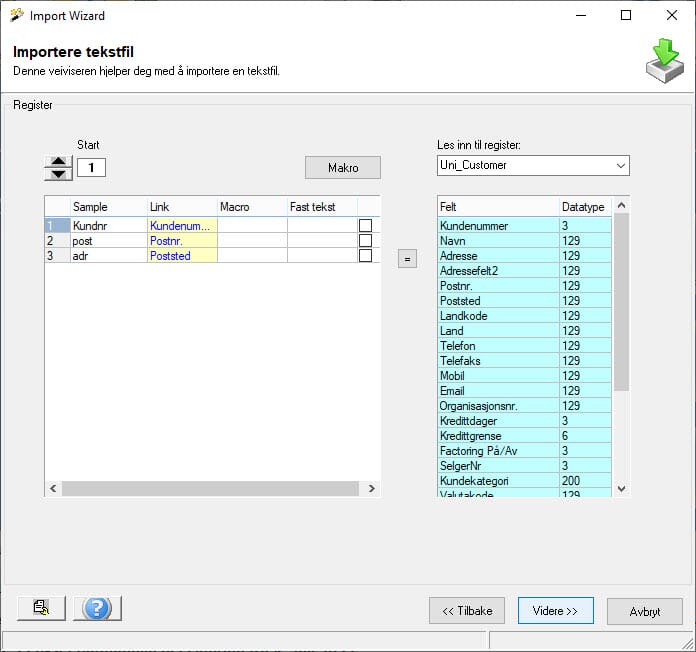Tick the checkbox in the post row
Screen dimensions: 696x652
click(x=365, y=241)
